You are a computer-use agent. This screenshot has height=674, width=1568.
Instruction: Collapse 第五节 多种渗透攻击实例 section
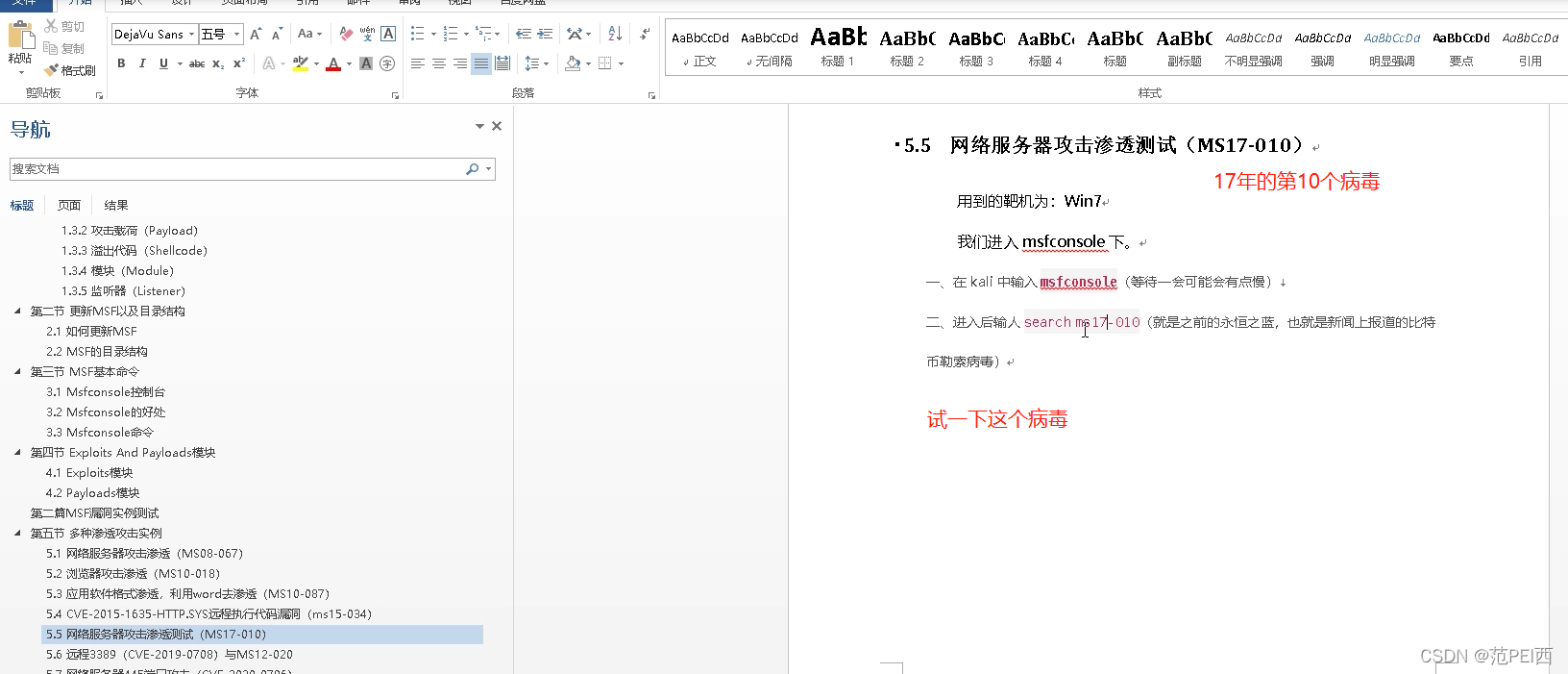pos(17,533)
